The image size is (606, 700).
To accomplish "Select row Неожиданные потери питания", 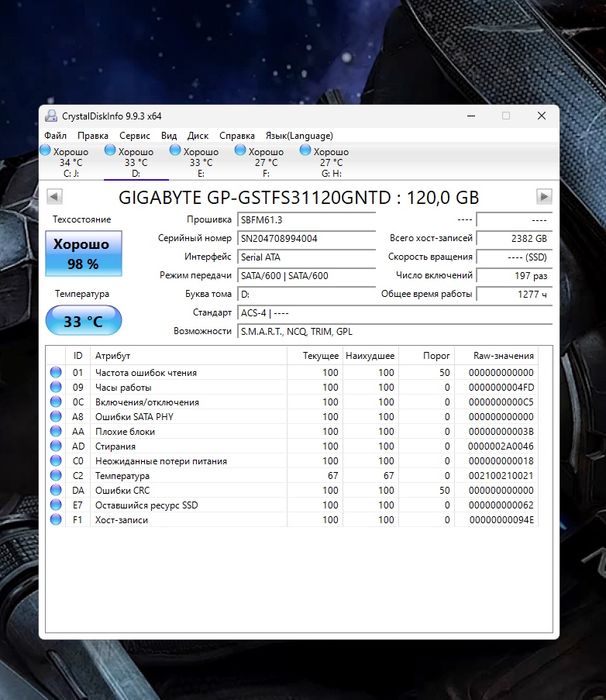I will tap(293, 461).
